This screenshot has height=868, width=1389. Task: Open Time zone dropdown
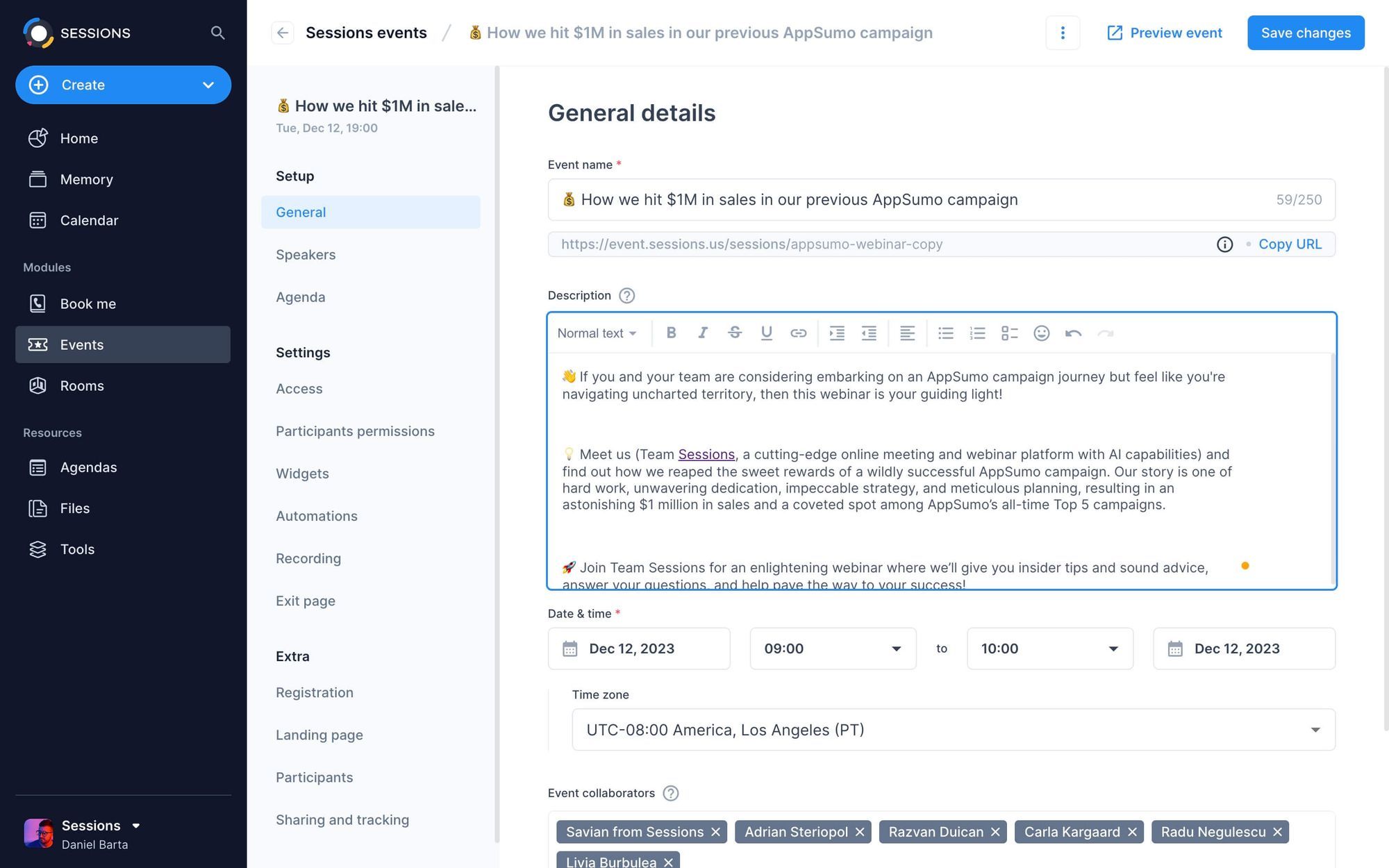pyautogui.click(x=954, y=730)
